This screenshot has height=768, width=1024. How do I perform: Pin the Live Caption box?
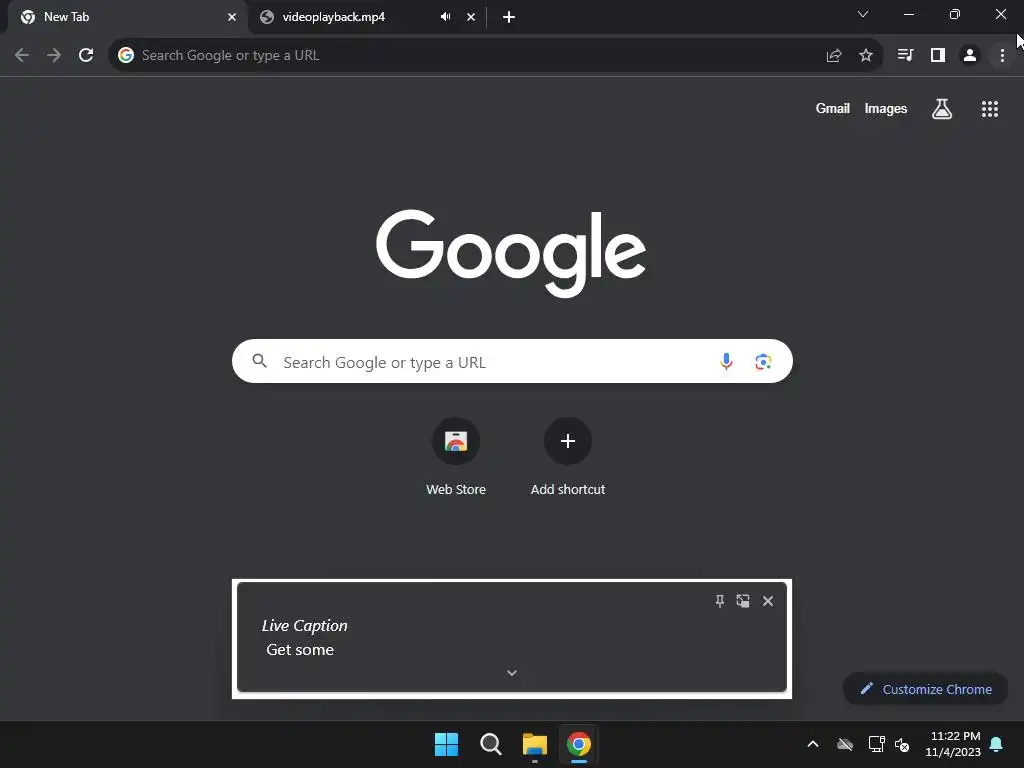(720, 601)
